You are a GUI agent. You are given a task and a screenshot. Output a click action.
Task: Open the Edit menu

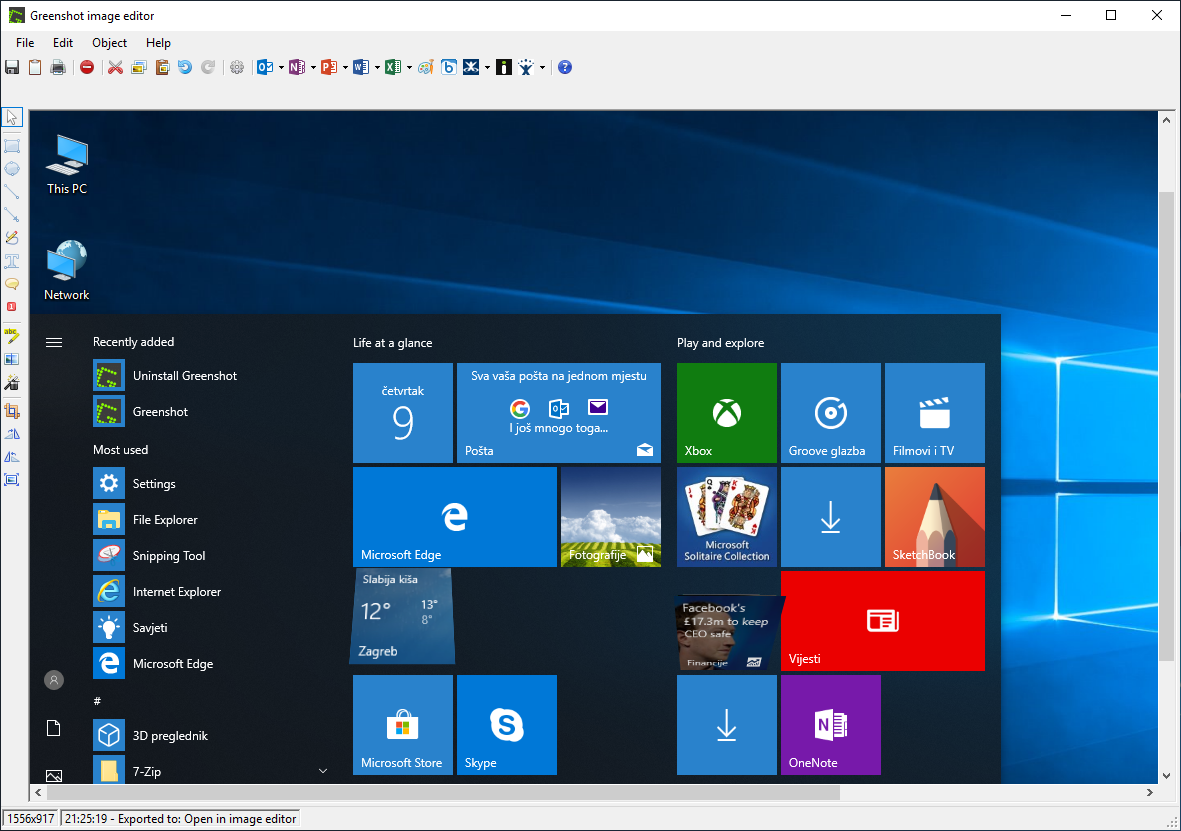(63, 43)
